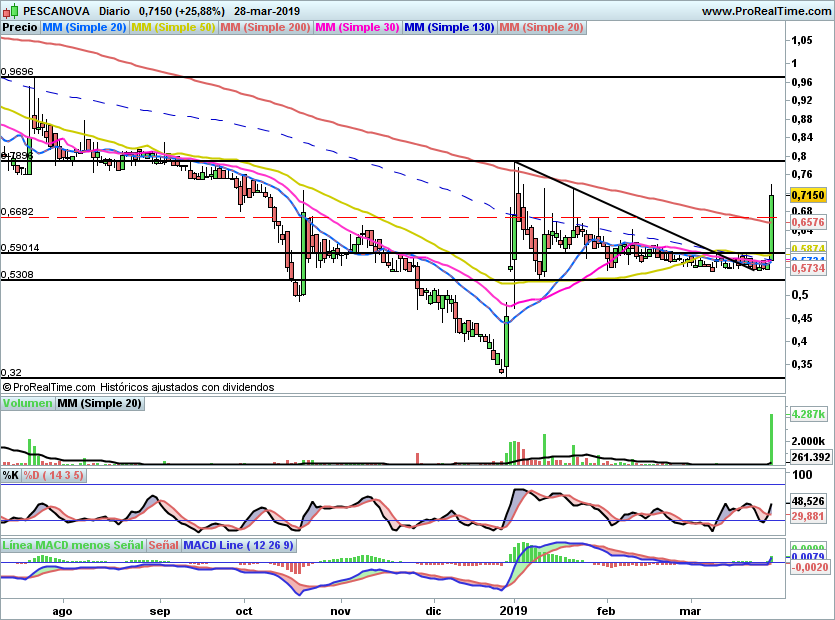Select the %K stochastic label
The image size is (835, 620).
click(10, 475)
